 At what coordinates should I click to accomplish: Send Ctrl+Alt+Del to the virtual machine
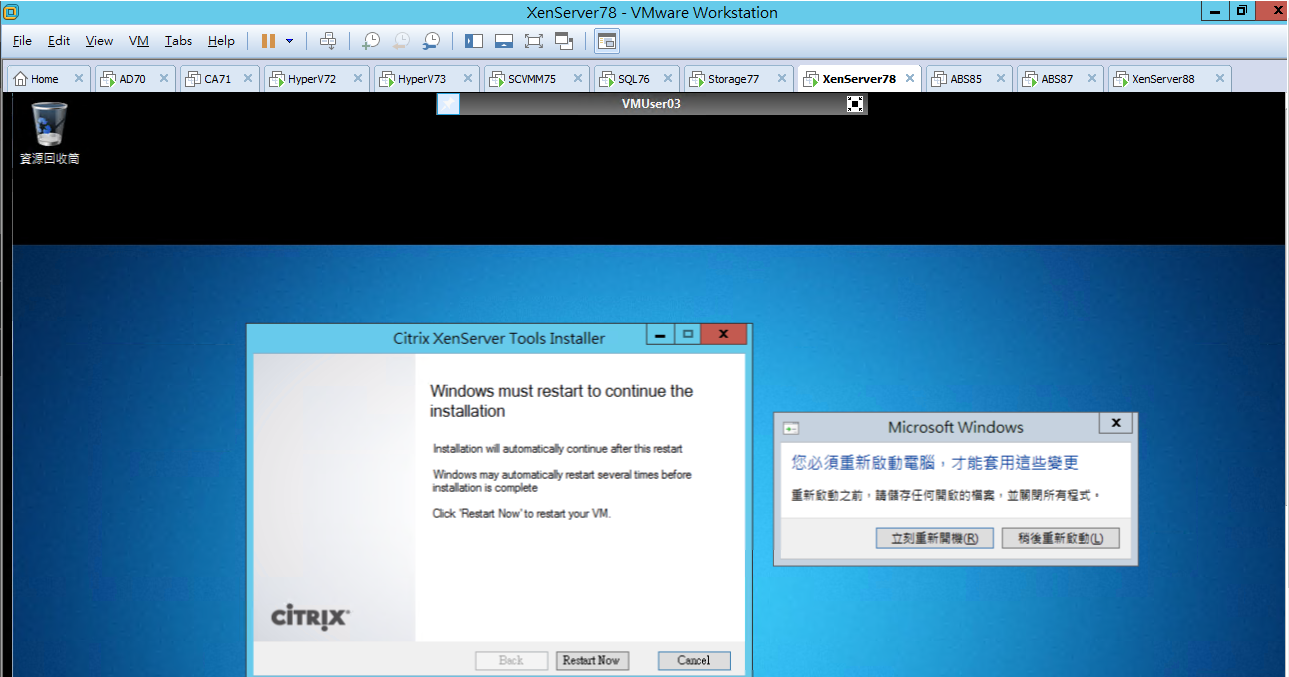328,41
